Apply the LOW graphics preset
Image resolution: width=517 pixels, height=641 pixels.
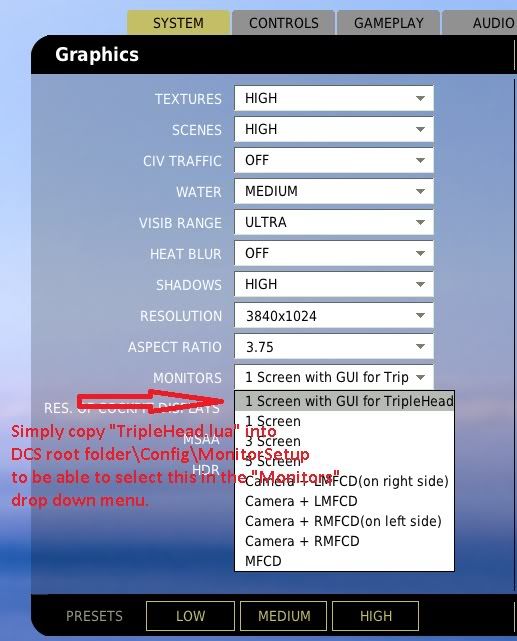click(x=190, y=616)
